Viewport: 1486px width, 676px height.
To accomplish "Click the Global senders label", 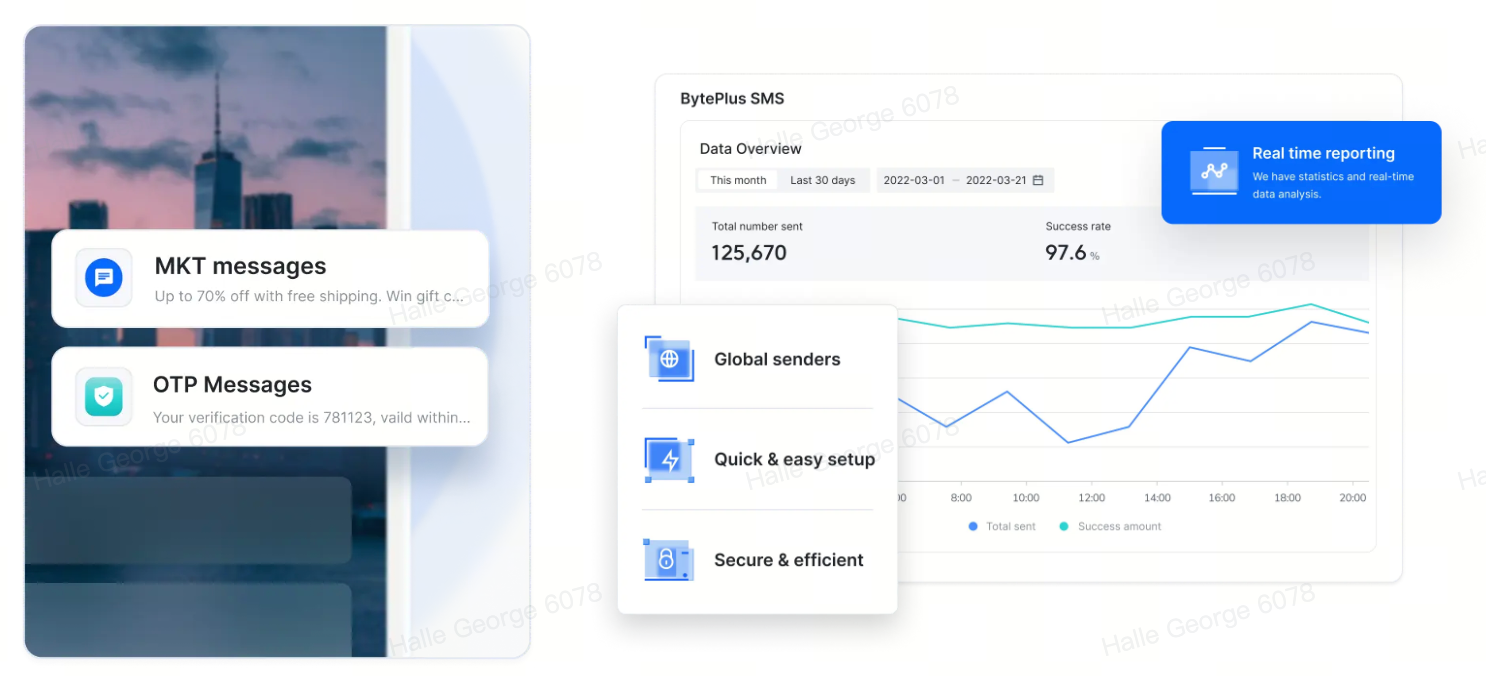I will 777,360.
